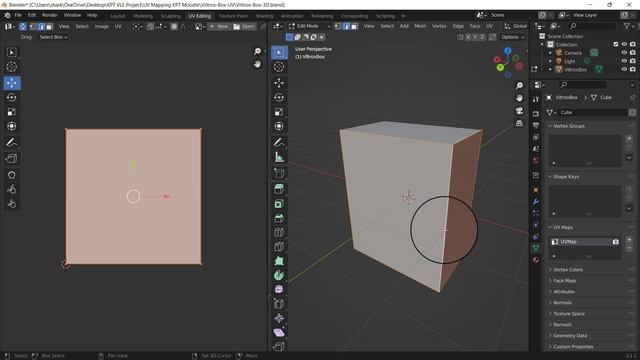Screen dimensions: 640x360
Task: Select the Measure tool in 3D viewport
Action: click(x=279, y=157)
